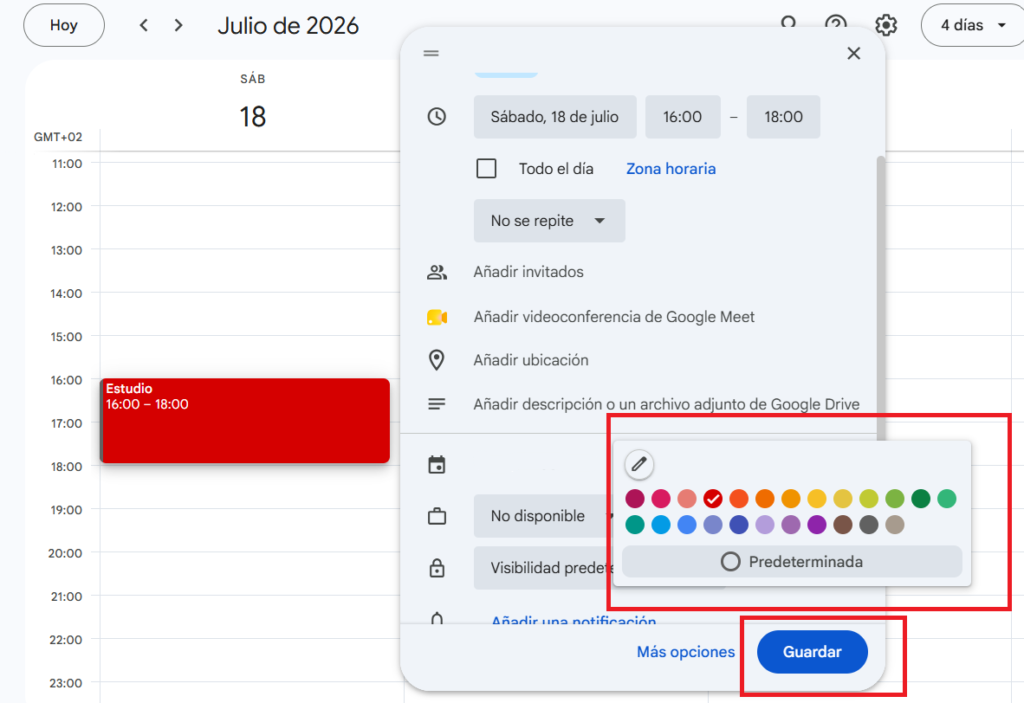Grab the drag handle atop the event dialog
1024x703 pixels.
431,54
